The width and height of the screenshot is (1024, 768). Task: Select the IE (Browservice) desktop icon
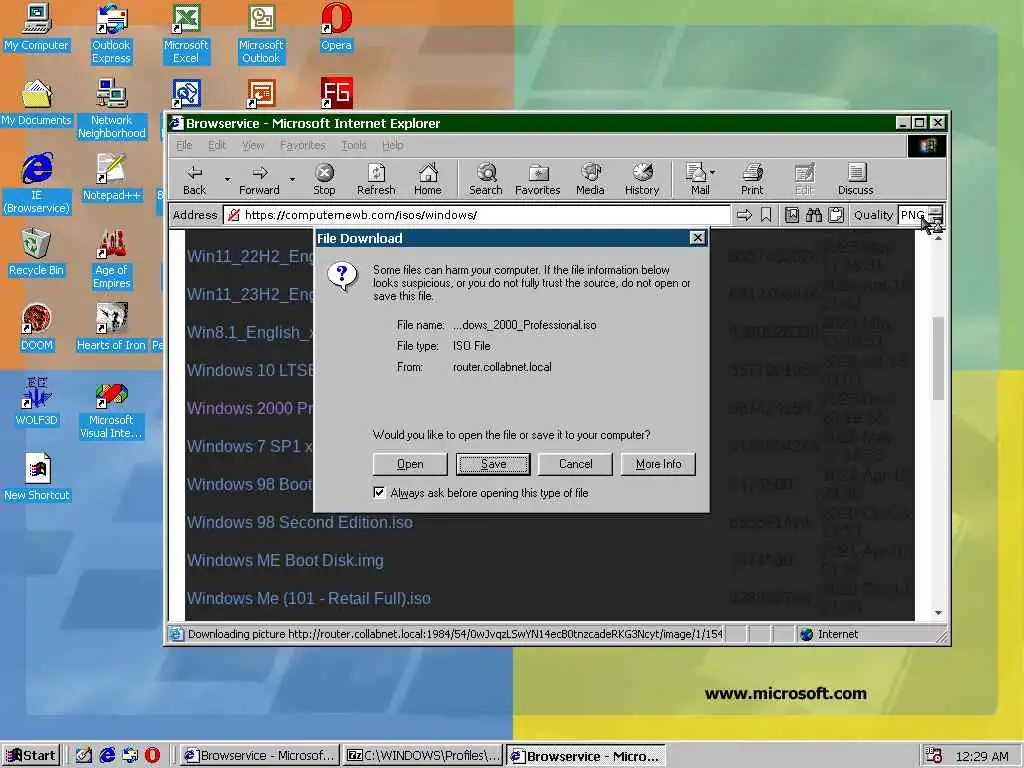tap(37, 184)
